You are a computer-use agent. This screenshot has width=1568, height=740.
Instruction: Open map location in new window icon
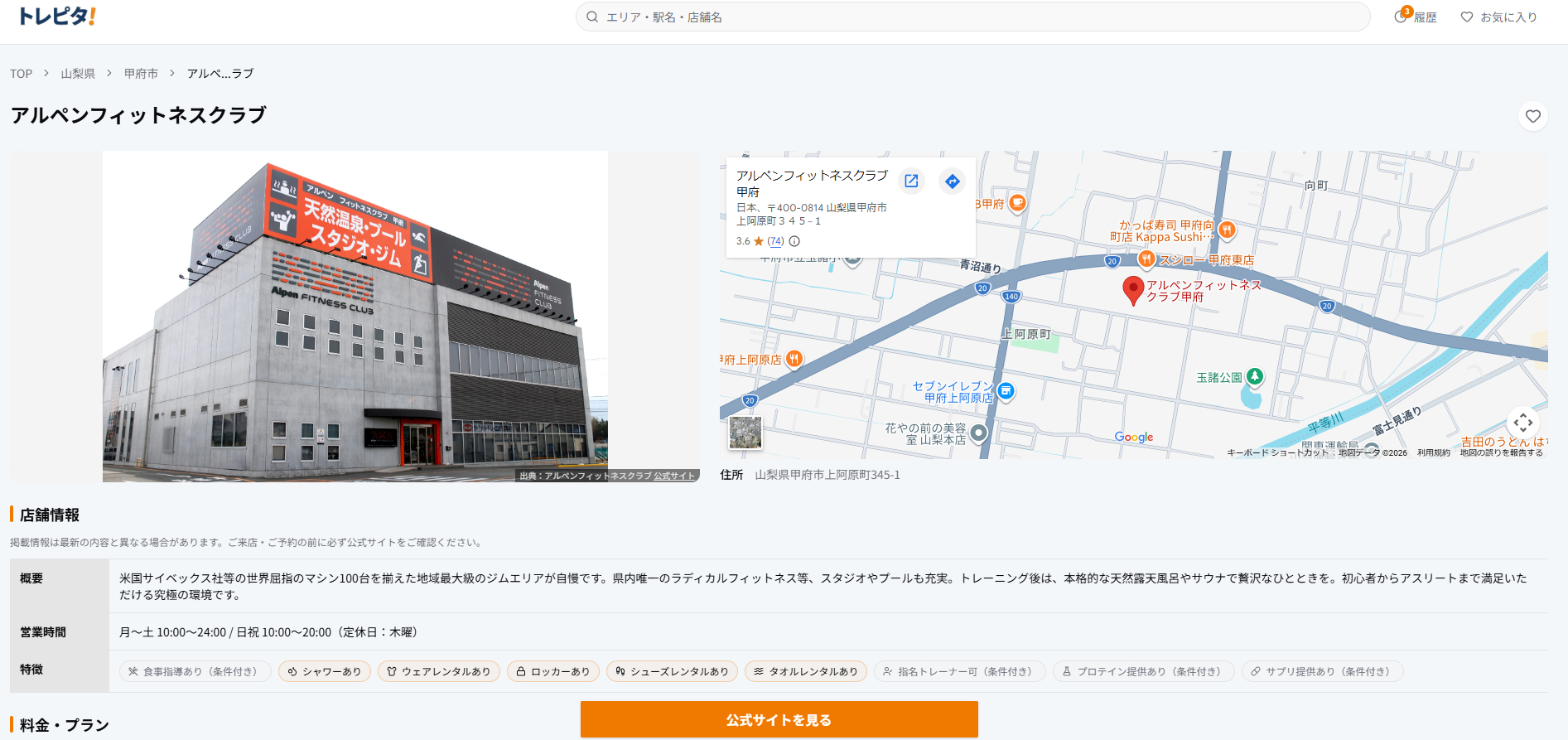point(911,181)
